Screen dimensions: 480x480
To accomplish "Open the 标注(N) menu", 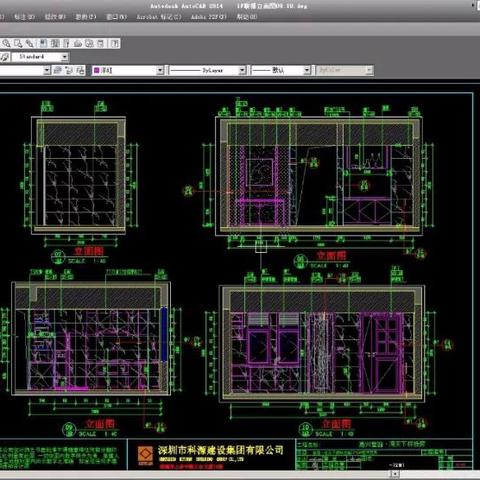I will click(24, 17).
